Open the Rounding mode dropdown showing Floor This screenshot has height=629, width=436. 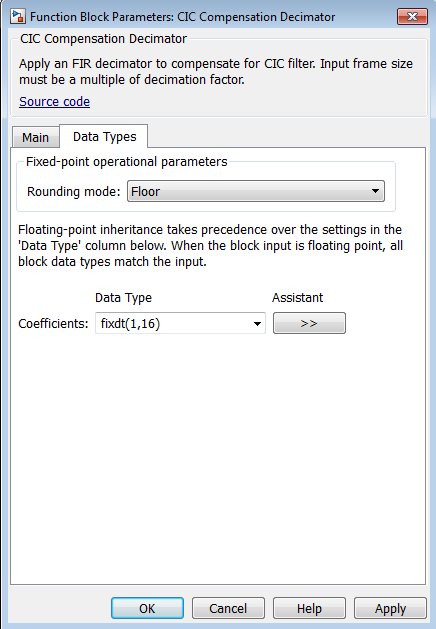tap(256, 191)
